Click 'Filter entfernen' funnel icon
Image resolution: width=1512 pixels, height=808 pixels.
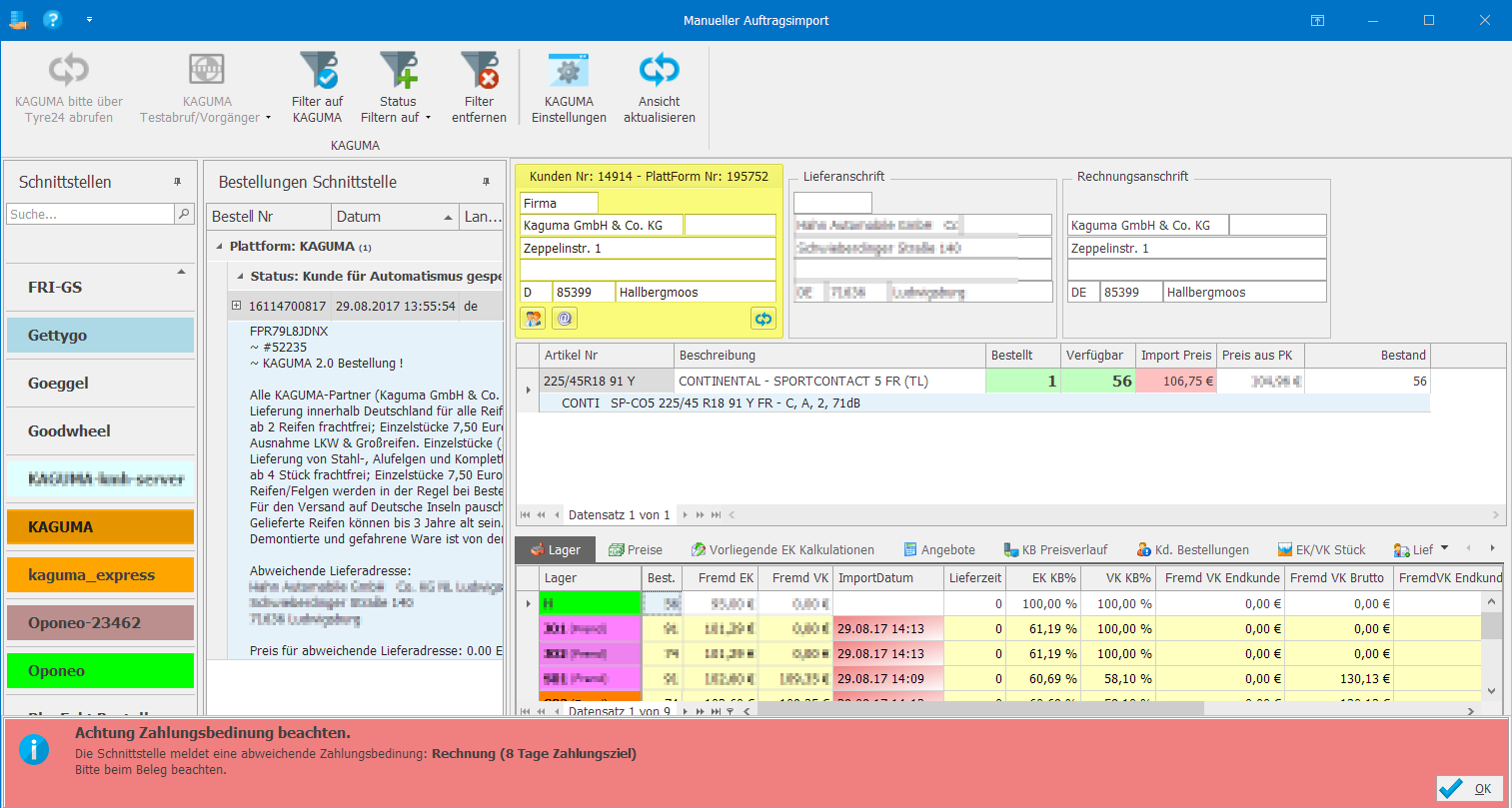[x=480, y=70]
